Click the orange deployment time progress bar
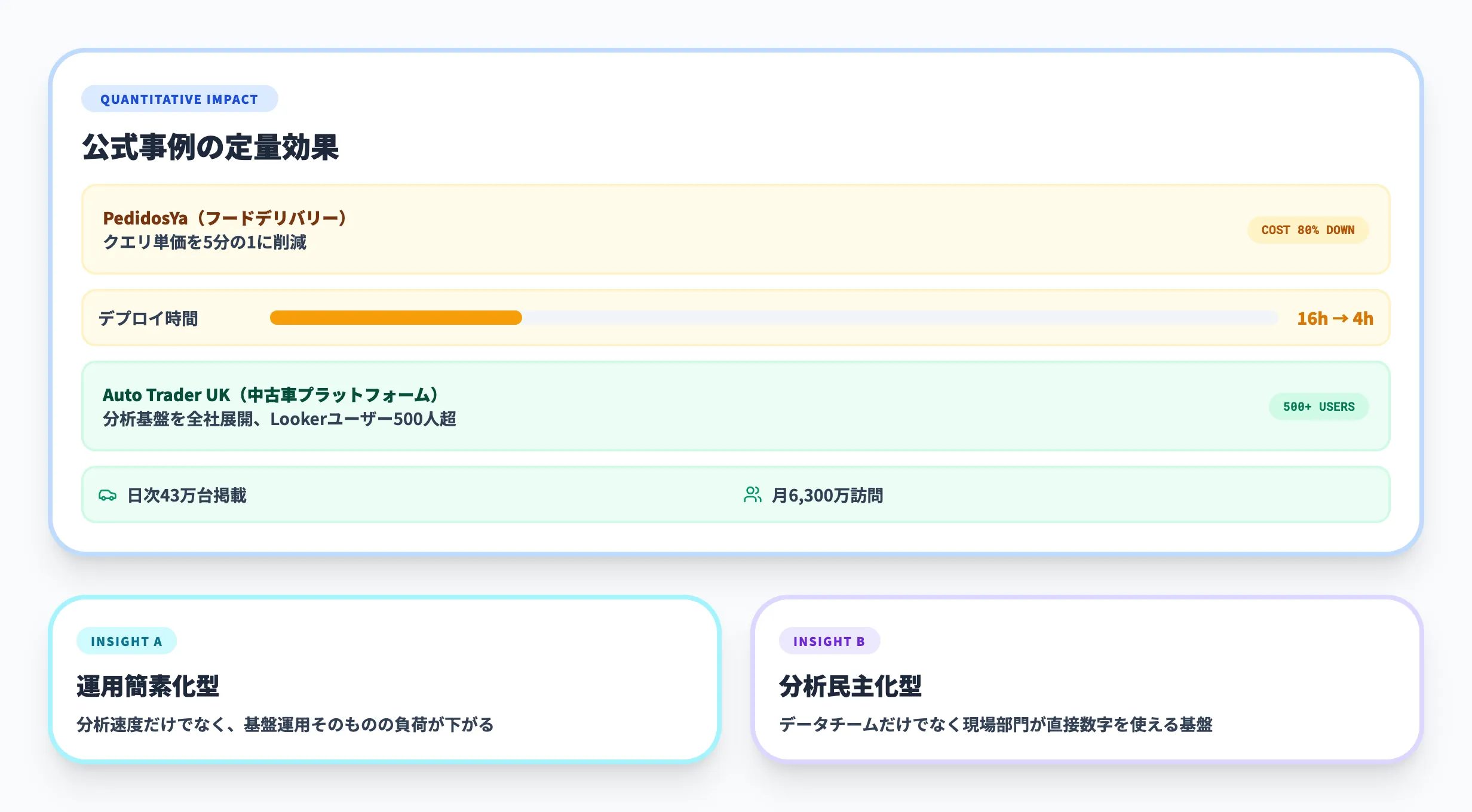Viewport: 1472px width, 812px height. coord(396,318)
